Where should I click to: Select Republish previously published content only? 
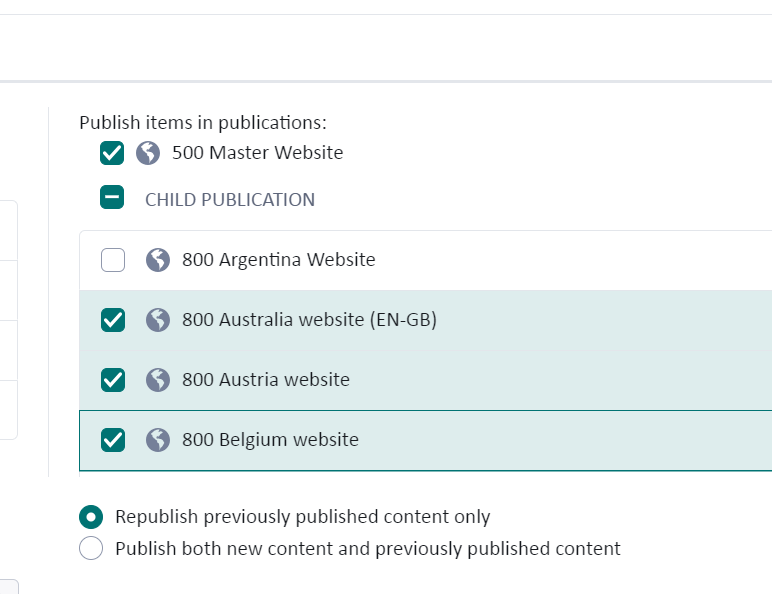91,517
